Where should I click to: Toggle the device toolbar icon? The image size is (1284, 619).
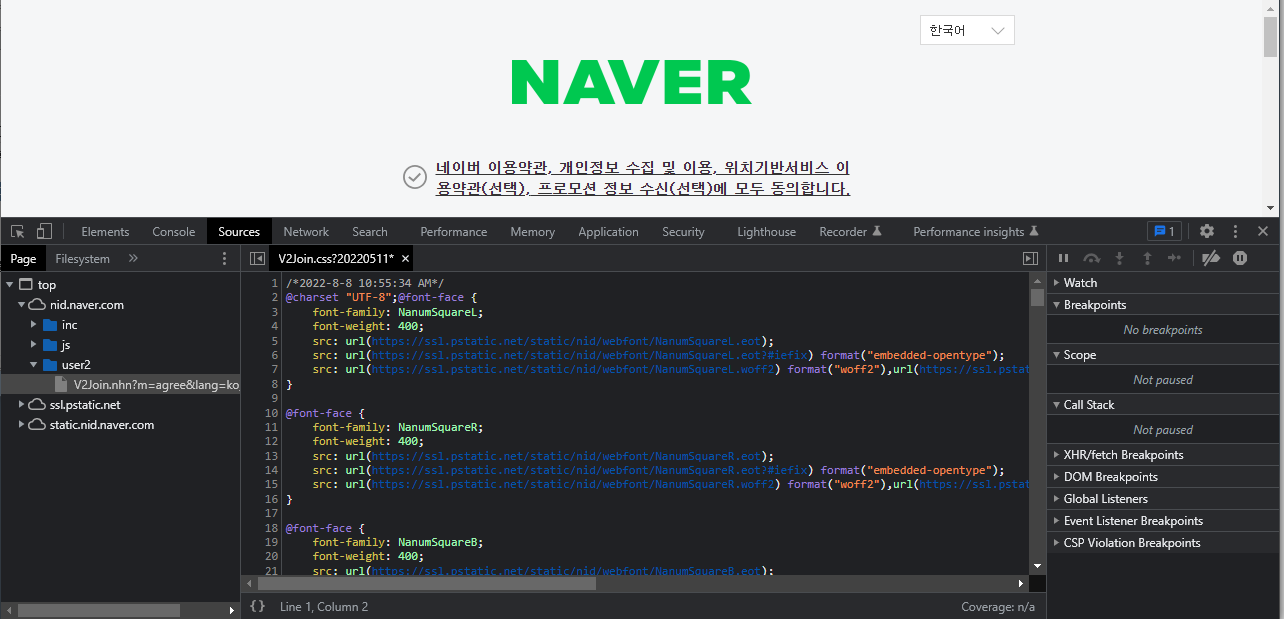click(44, 231)
